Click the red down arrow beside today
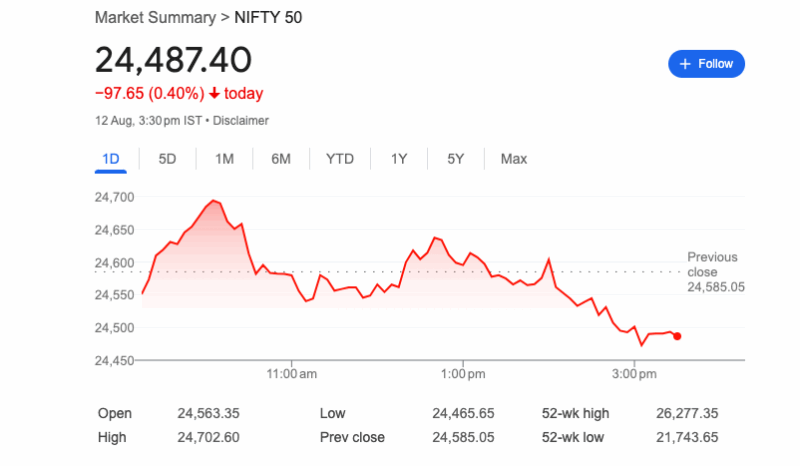 214,93
